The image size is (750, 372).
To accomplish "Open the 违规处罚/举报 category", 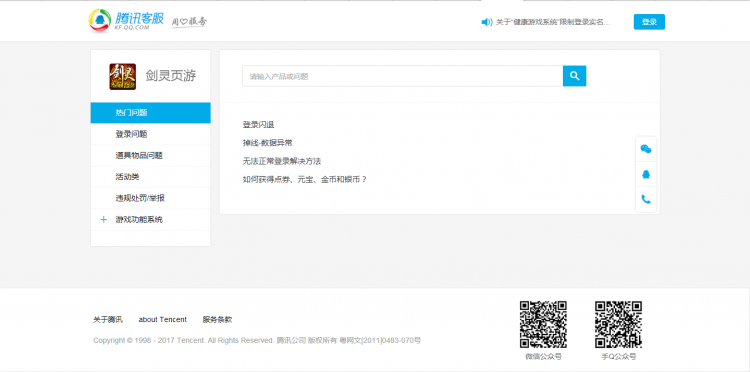I will [x=150, y=198].
